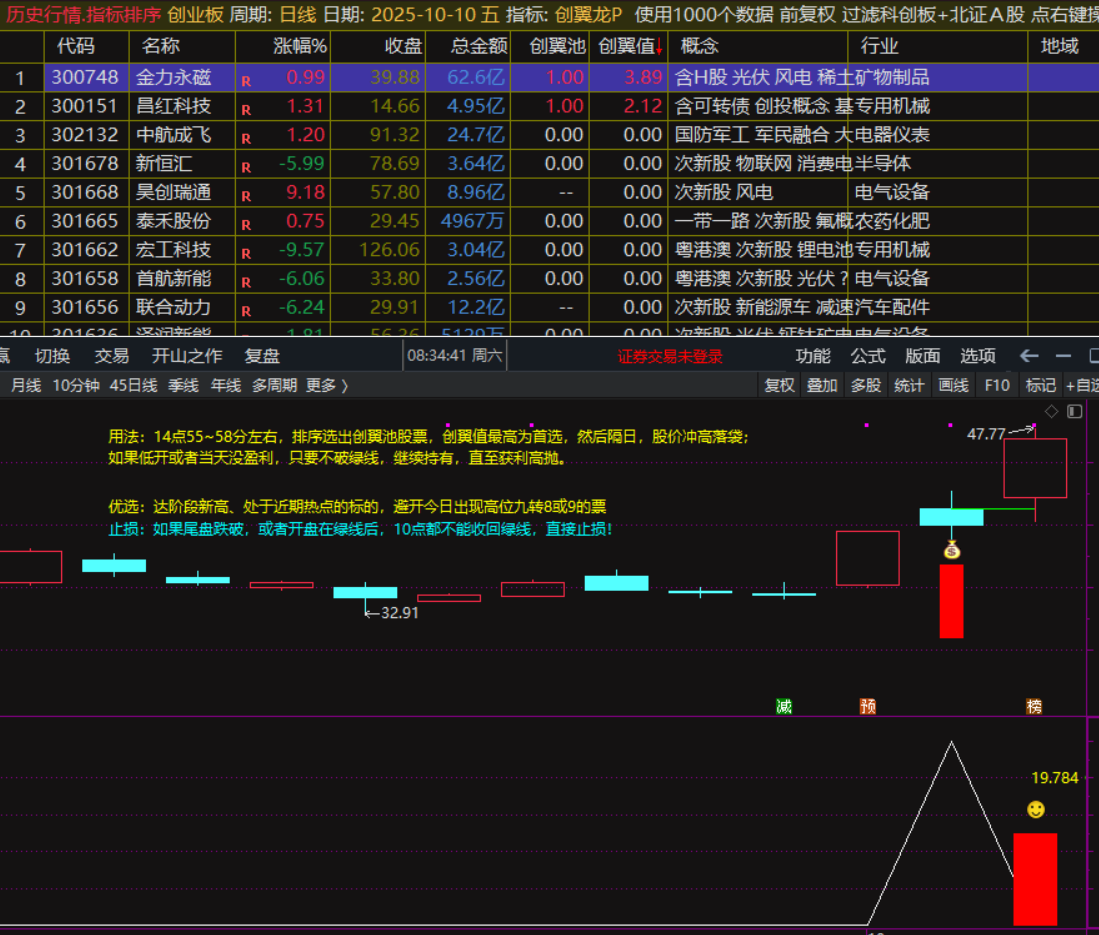The image size is (1099, 935).
Task: Open the 选项 menu
Action: pos(977,356)
